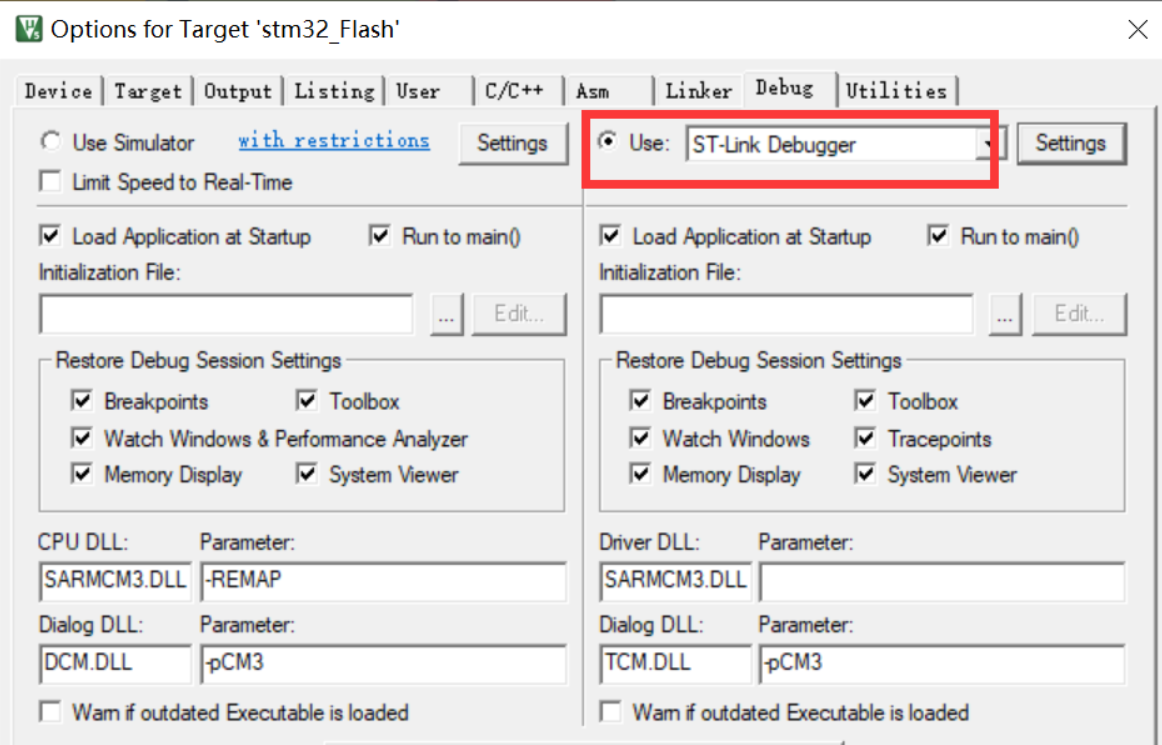Expand the ST-Link Debugger dropdown

(989, 144)
